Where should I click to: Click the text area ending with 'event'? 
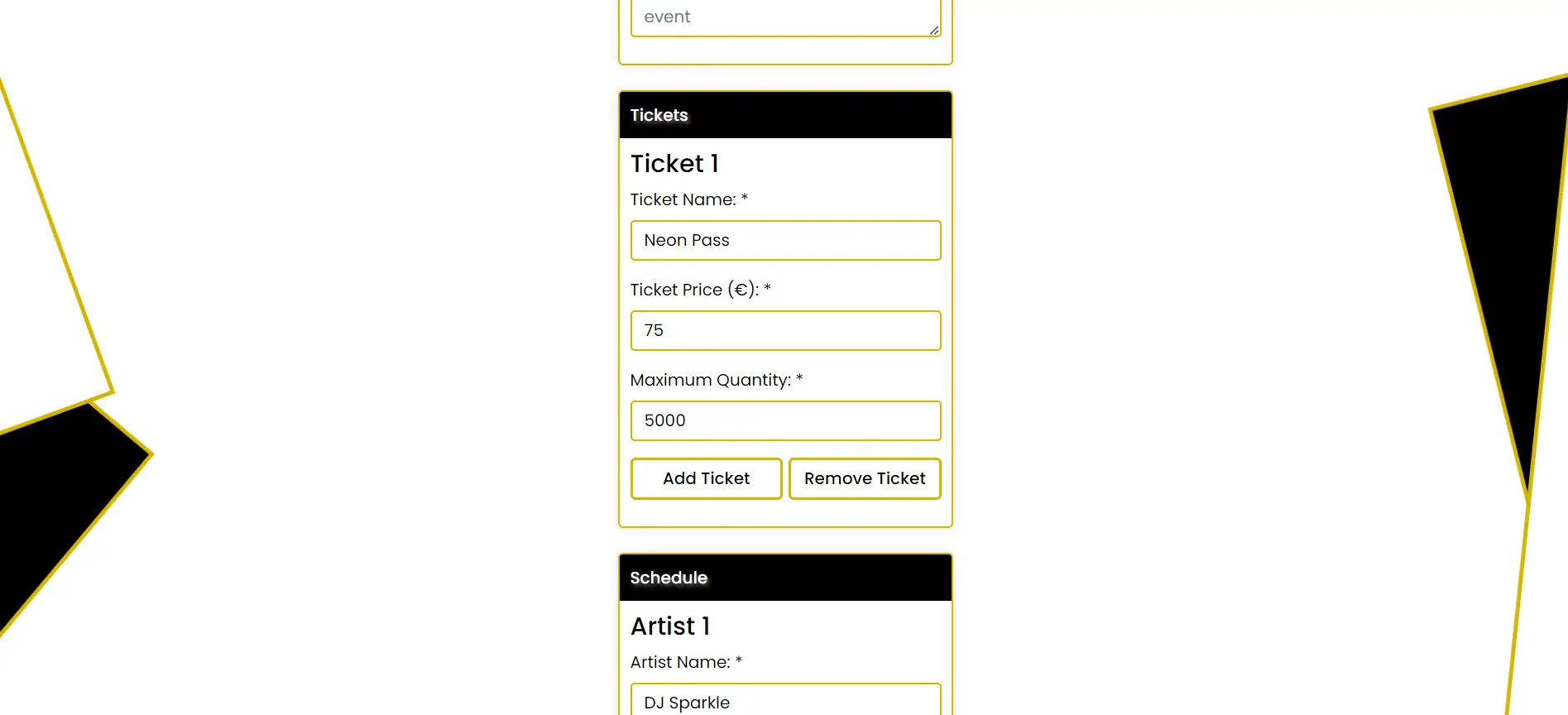tap(778, 17)
